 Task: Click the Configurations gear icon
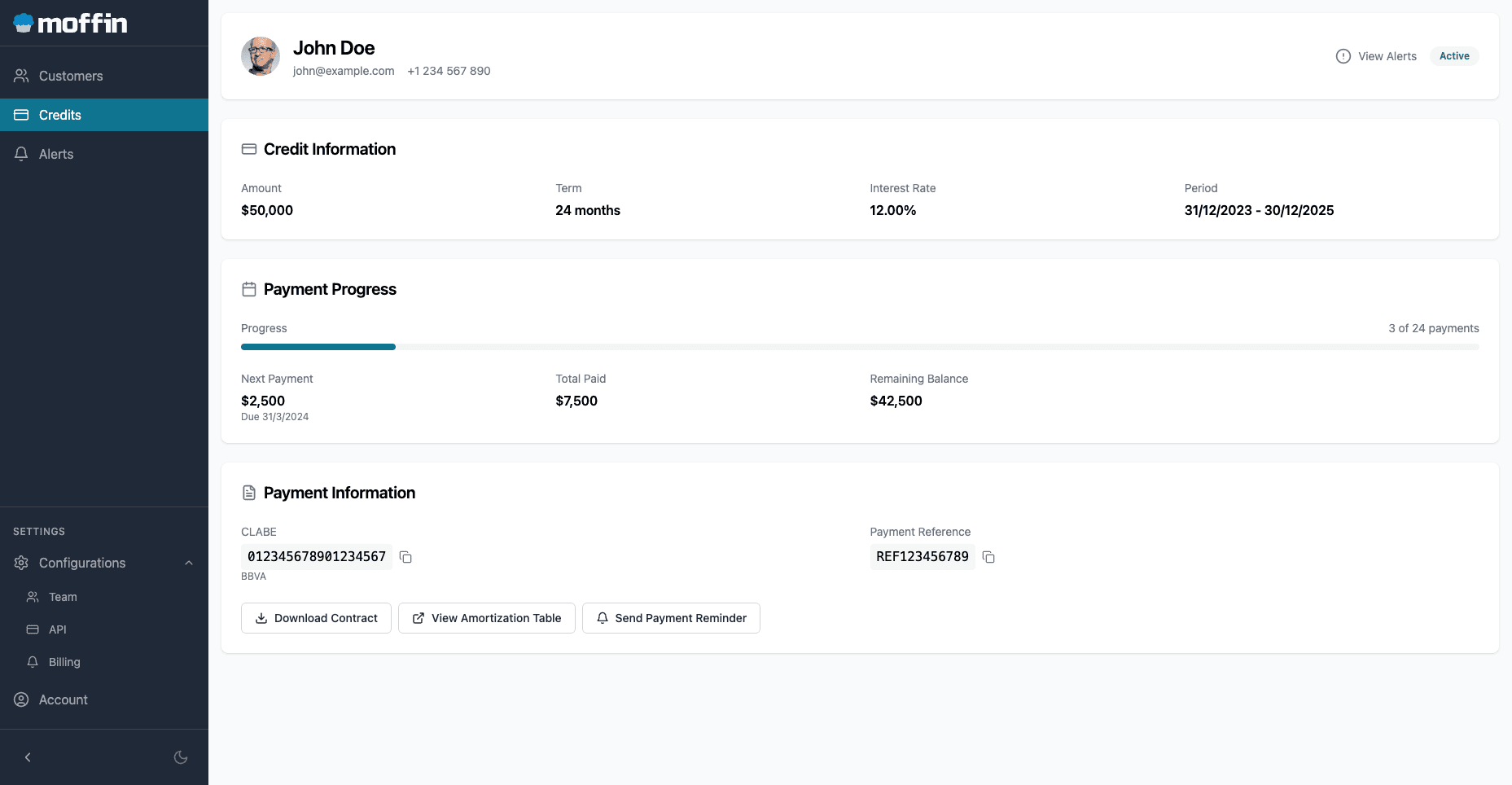click(22, 563)
